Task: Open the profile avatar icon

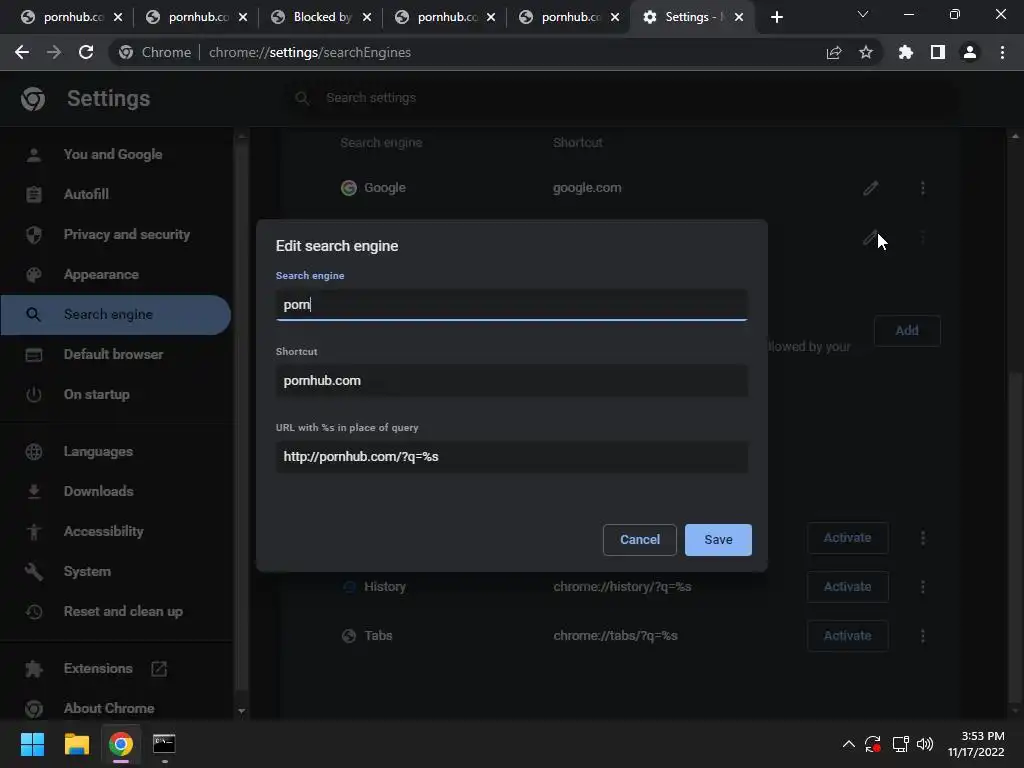Action: coord(970,52)
